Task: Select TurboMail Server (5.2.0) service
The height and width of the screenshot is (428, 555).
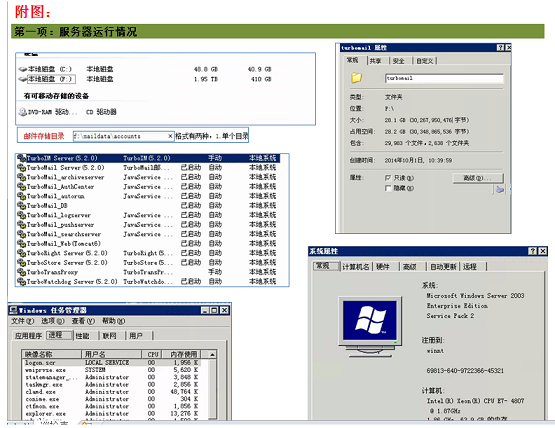Action: (148, 167)
